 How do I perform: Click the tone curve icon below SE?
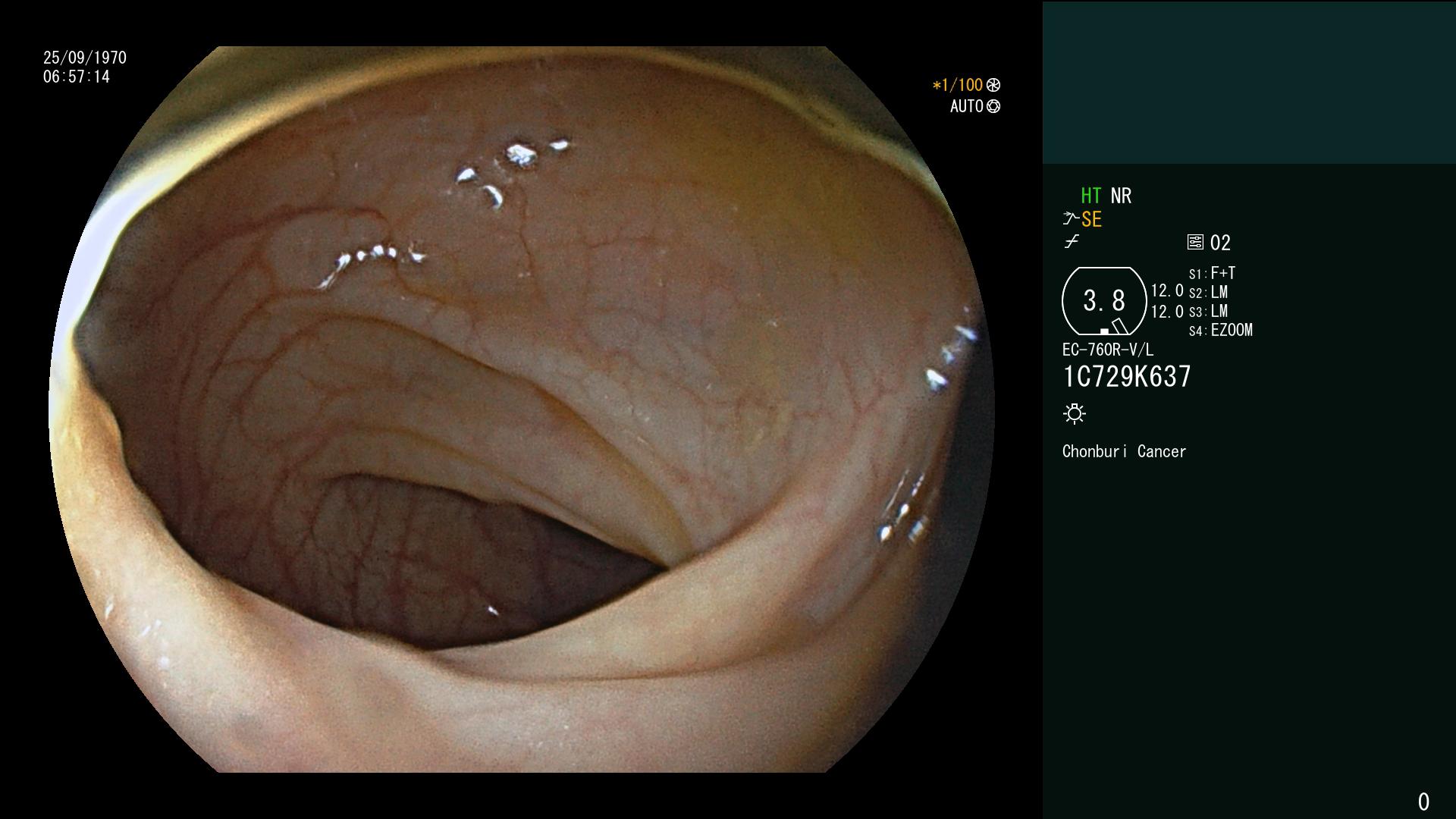tap(1072, 242)
